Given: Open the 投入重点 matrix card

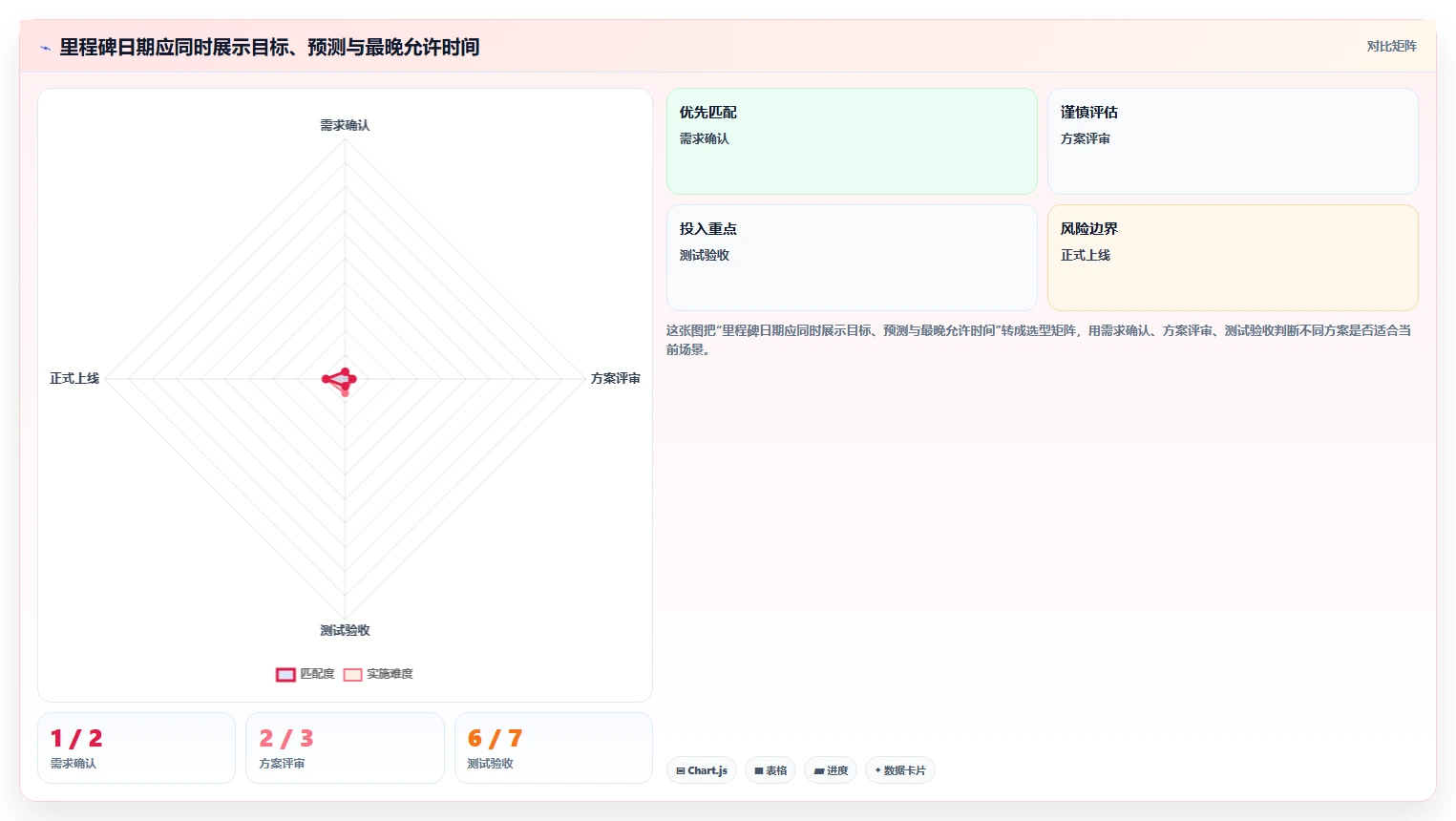Looking at the screenshot, I should [x=852, y=258].
